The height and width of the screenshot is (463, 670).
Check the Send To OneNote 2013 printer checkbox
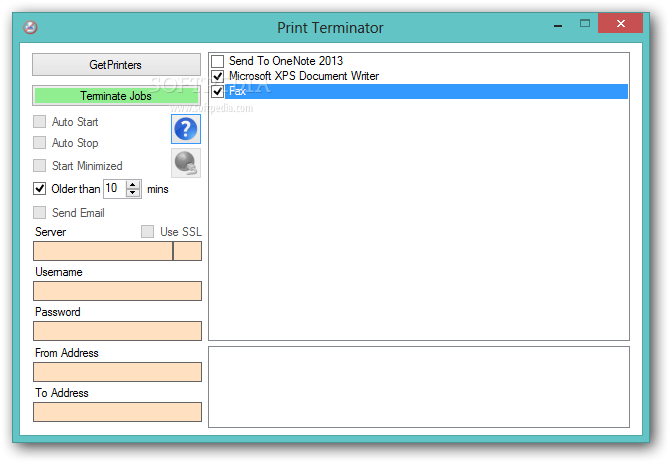[217, 61]
